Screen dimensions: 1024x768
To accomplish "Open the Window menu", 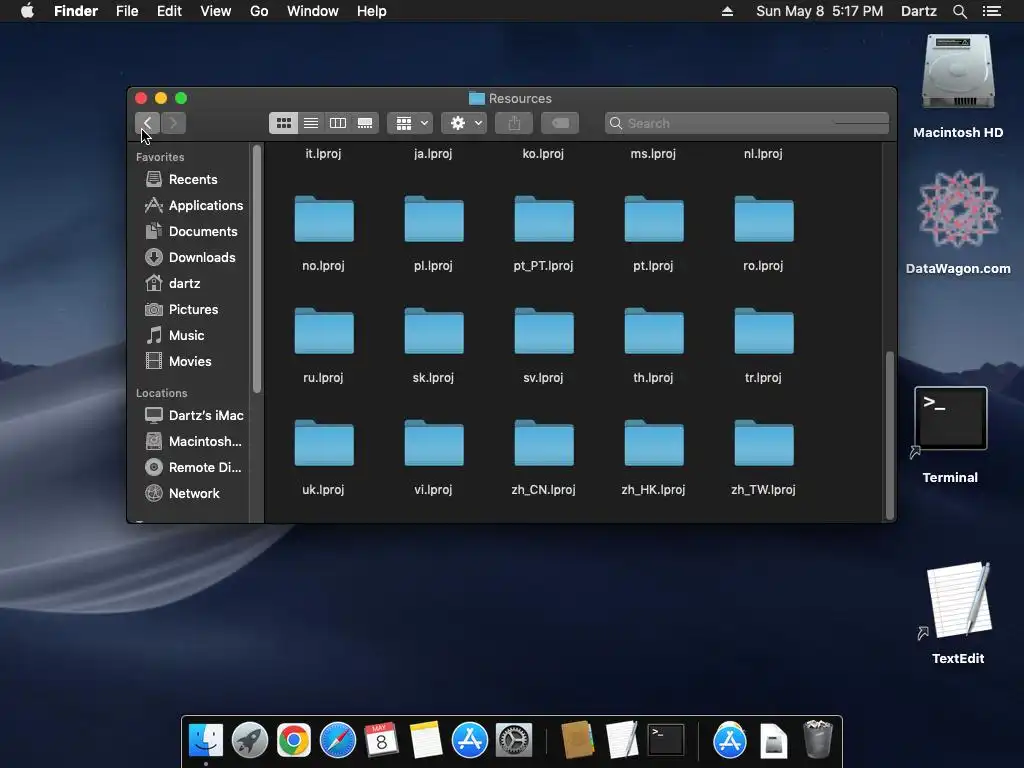I will click(313, 11).
